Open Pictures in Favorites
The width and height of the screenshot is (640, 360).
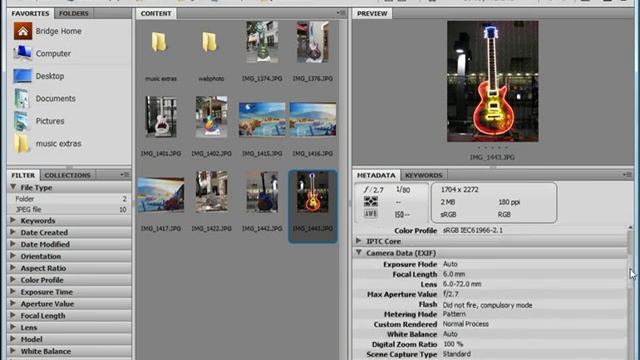point(39,121)
